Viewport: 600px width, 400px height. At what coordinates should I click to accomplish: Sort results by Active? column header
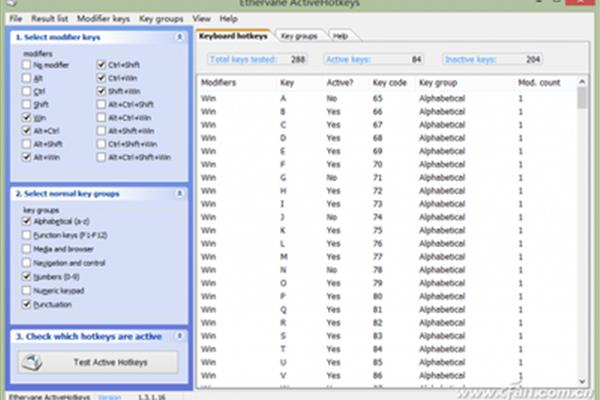[340, 82]
